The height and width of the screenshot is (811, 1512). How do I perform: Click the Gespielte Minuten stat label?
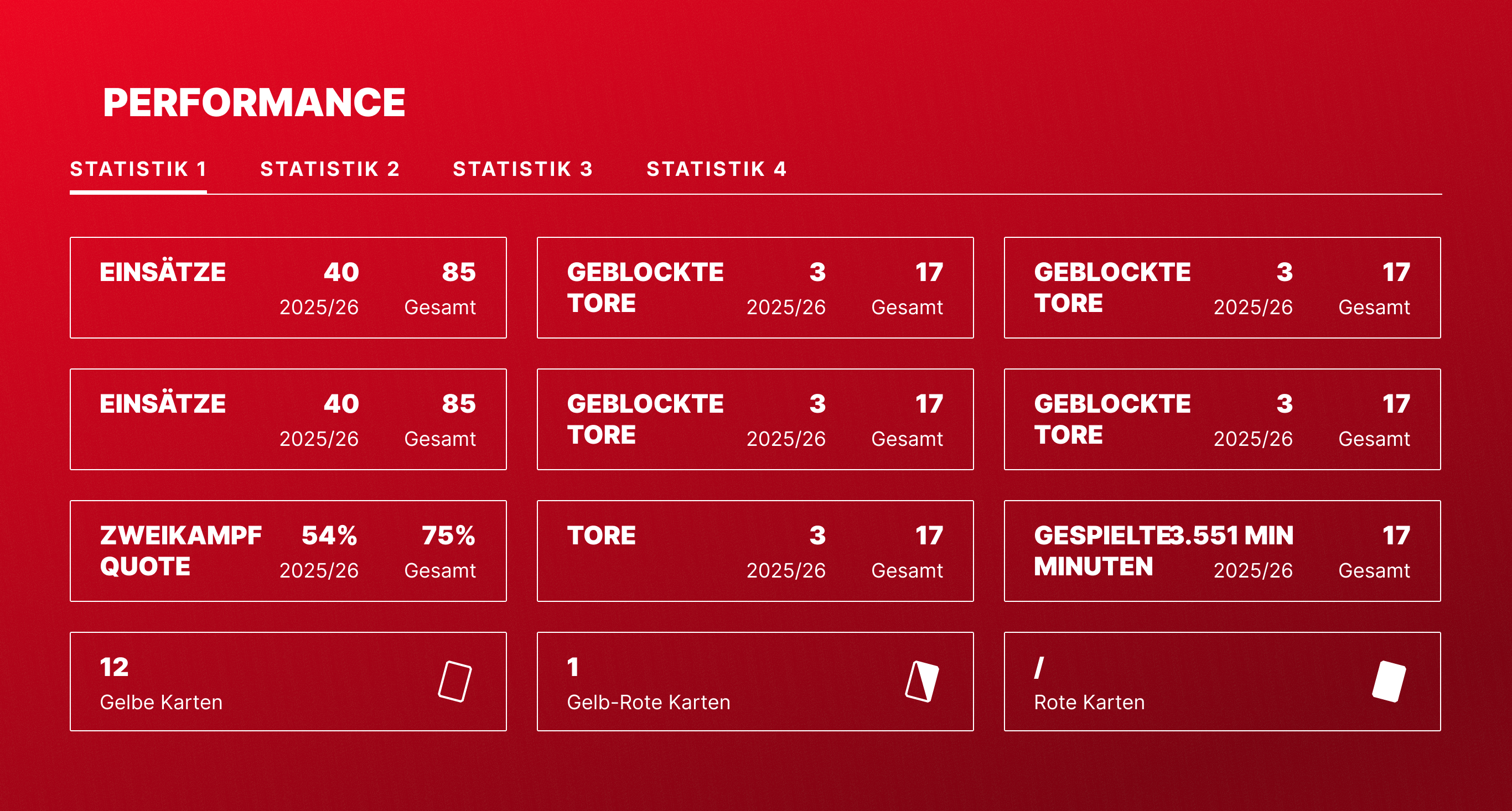(x=1101, y=550)
